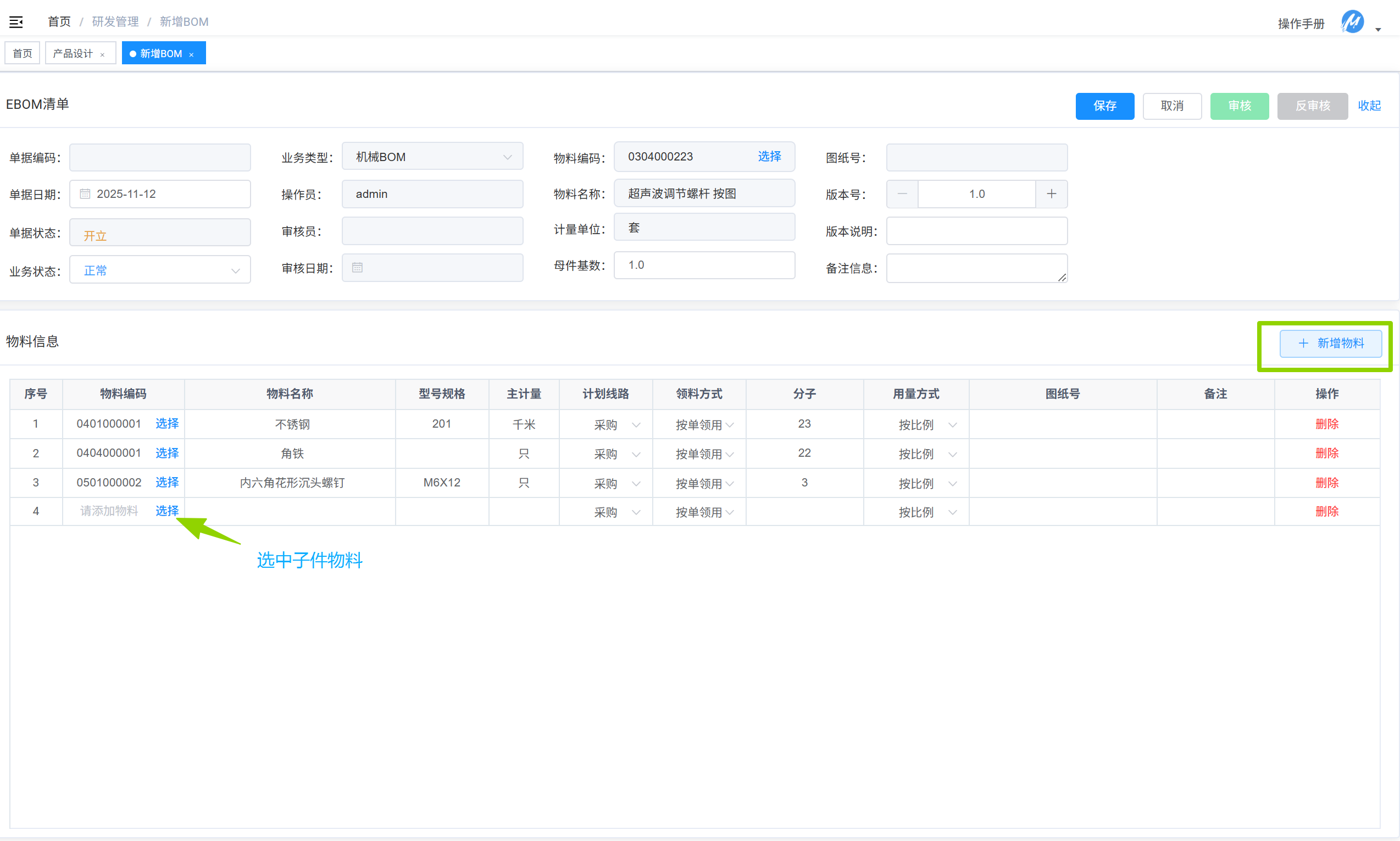Click the hamburger menu collapse icon
Image resolution: width=1400 pixels, height=841 pixels.
(16, 22)
